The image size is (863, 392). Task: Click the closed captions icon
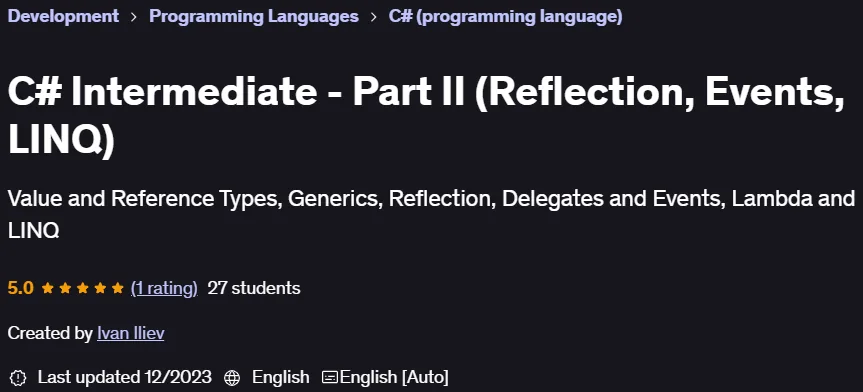point(330,378)
